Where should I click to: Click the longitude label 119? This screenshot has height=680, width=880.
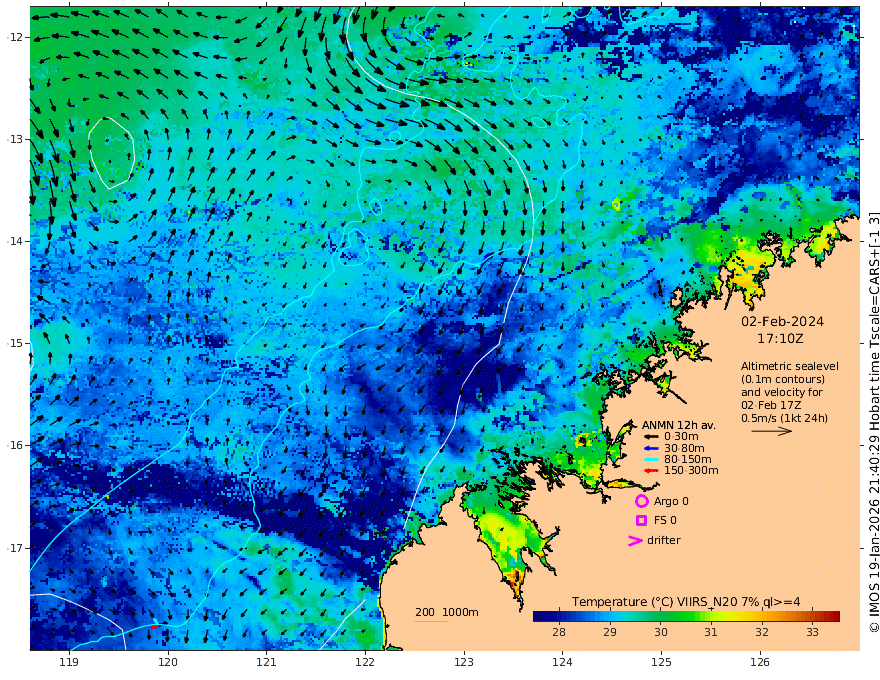[69, 662]
